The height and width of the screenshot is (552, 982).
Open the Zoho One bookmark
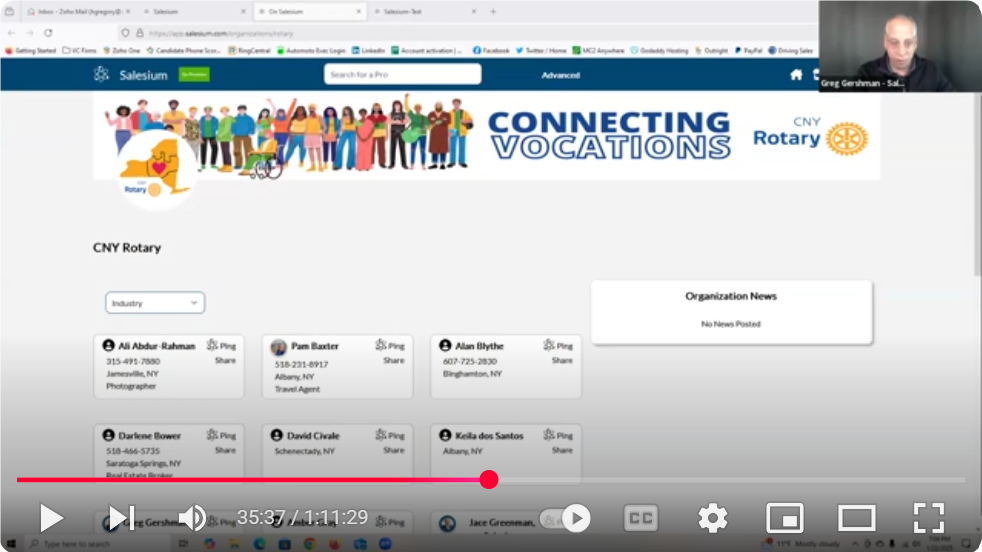122,50
